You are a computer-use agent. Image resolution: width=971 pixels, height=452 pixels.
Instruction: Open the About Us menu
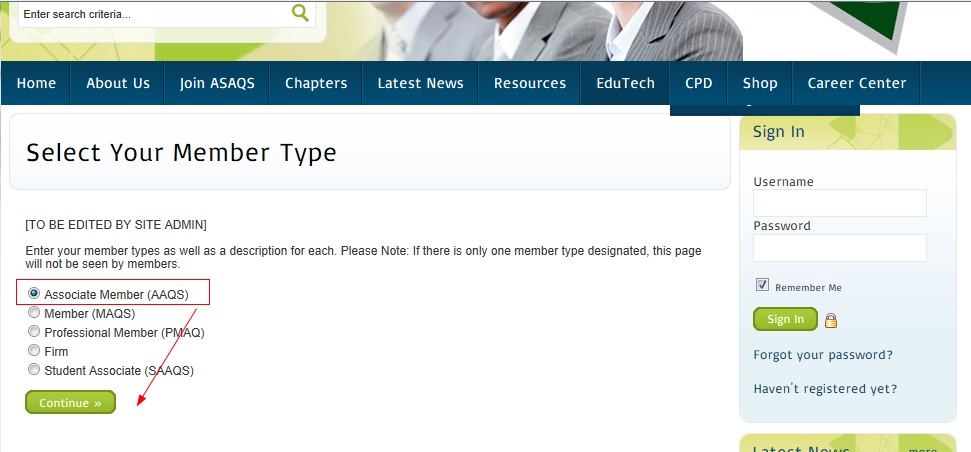(118, 83)
